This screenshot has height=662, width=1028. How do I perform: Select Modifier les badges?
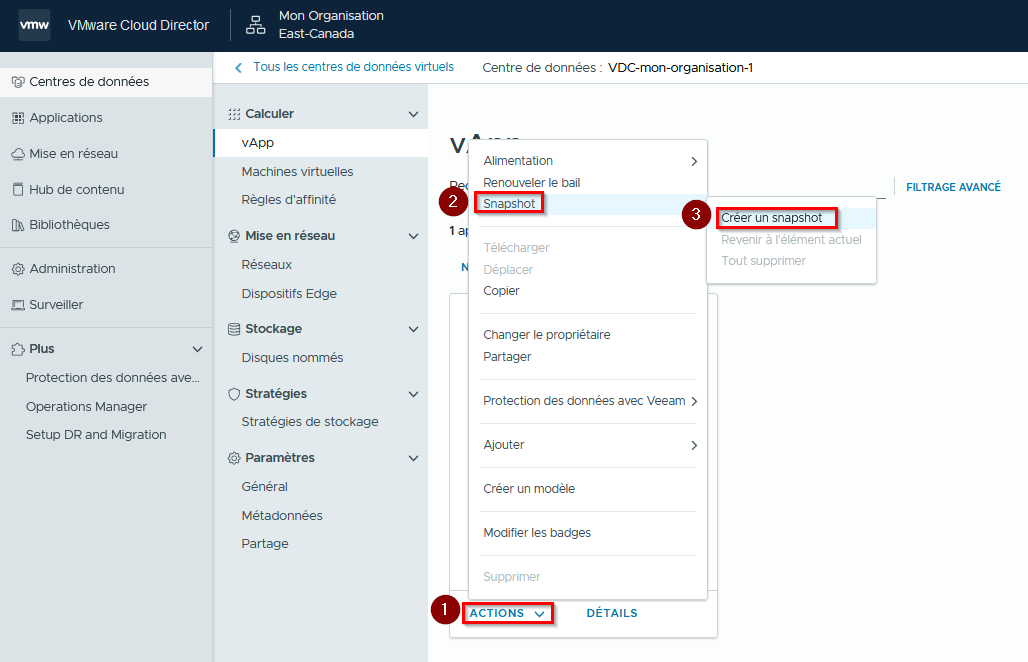click(x=537, y=533)
